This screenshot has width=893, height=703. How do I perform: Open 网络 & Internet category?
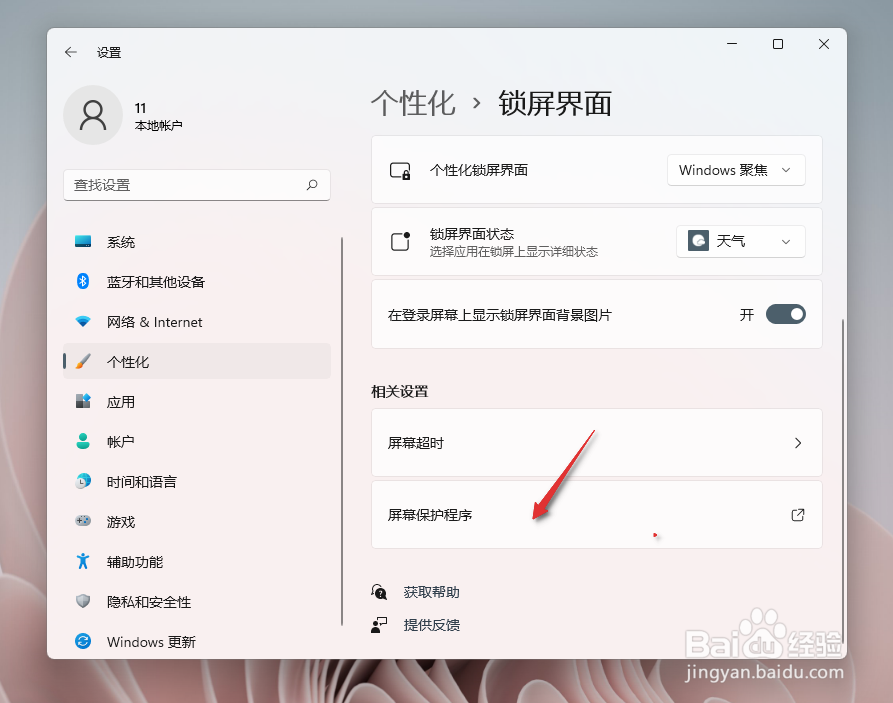pos(196,321)
